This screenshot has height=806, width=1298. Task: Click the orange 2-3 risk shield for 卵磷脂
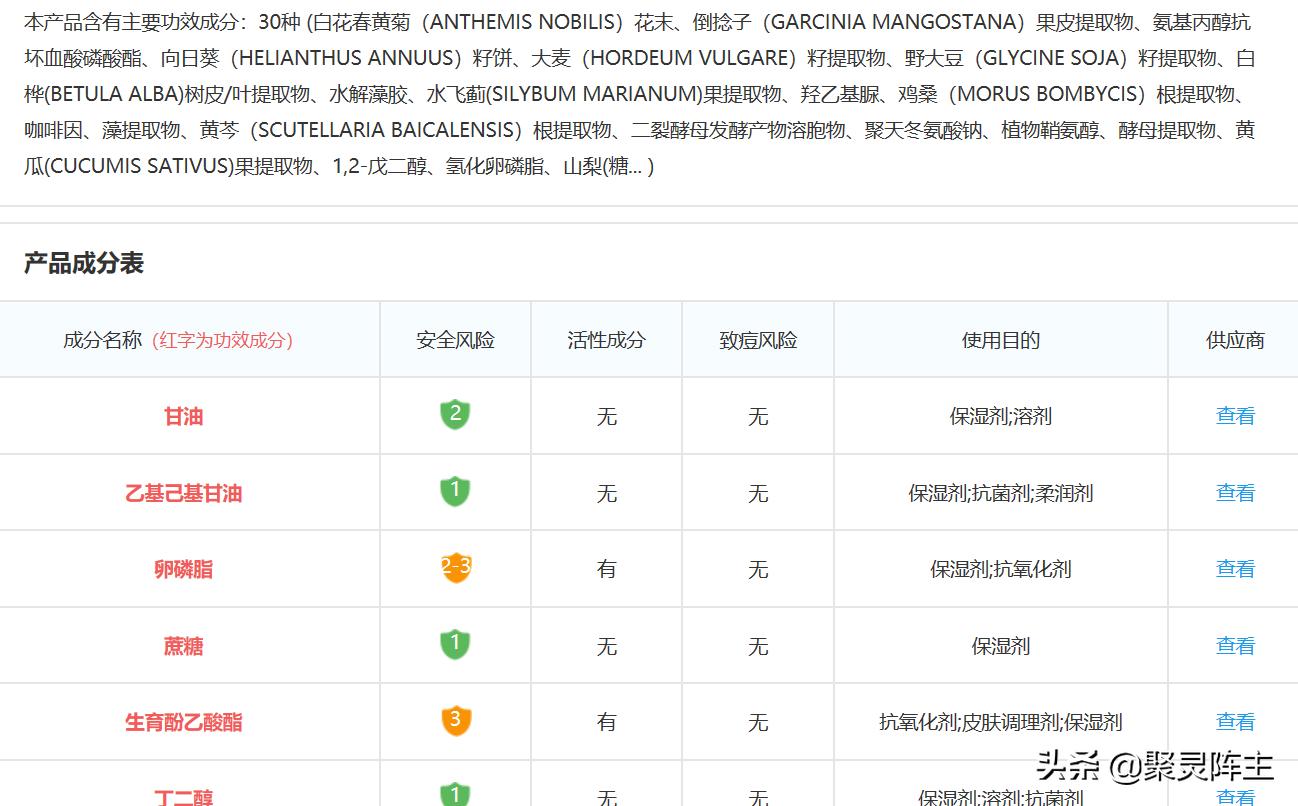point(455,568)
